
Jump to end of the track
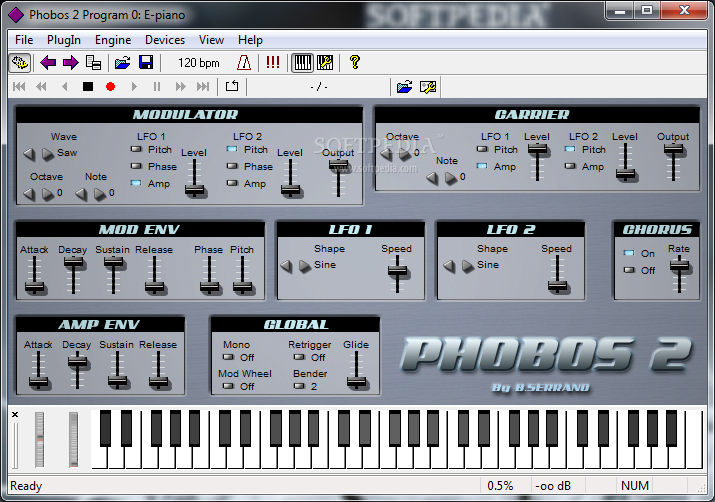point(203,86)
